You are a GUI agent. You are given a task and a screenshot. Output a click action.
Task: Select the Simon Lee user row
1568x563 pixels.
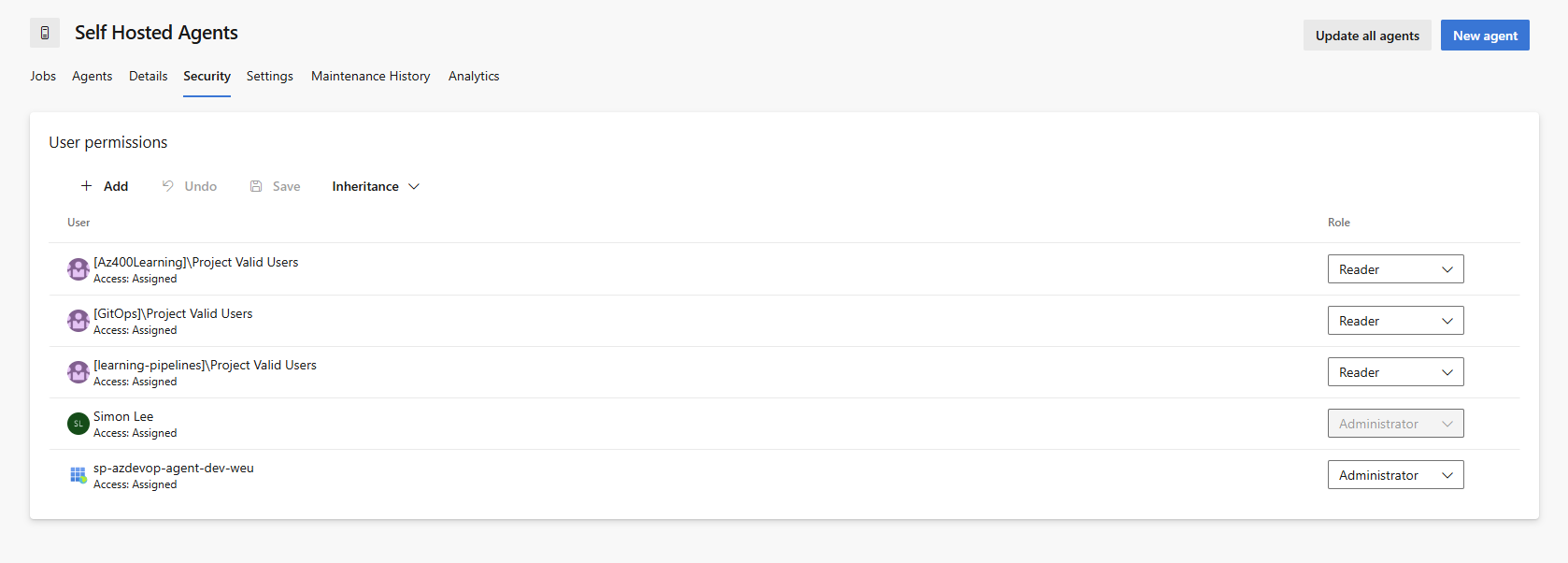point(784,424)
